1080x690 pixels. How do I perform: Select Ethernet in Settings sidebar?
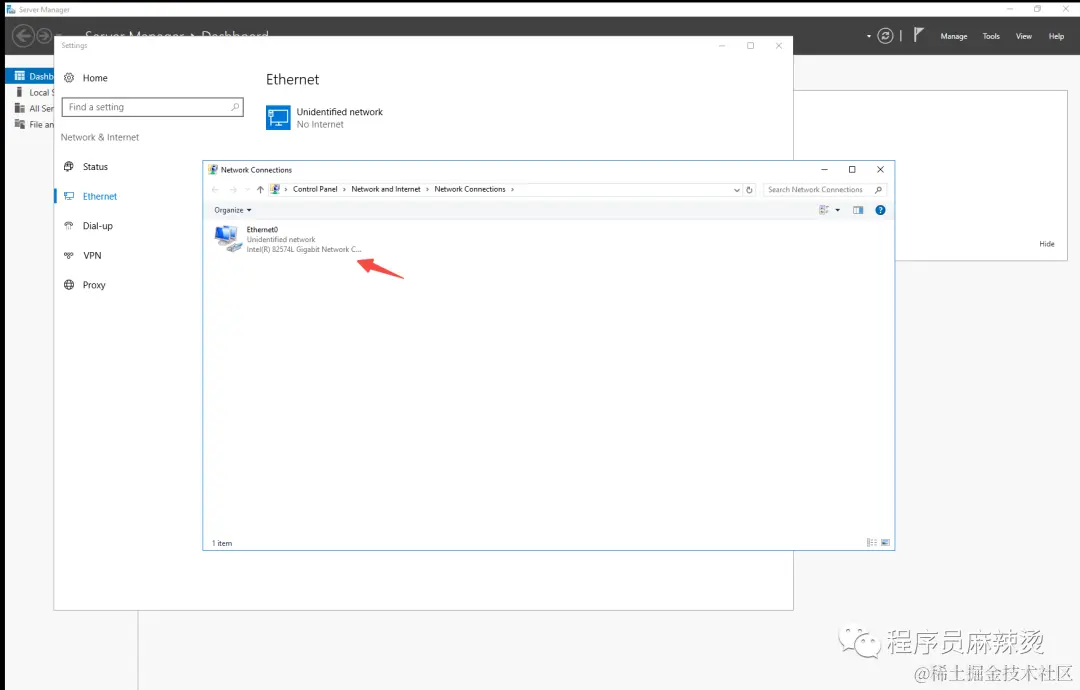tap(100, 196)
